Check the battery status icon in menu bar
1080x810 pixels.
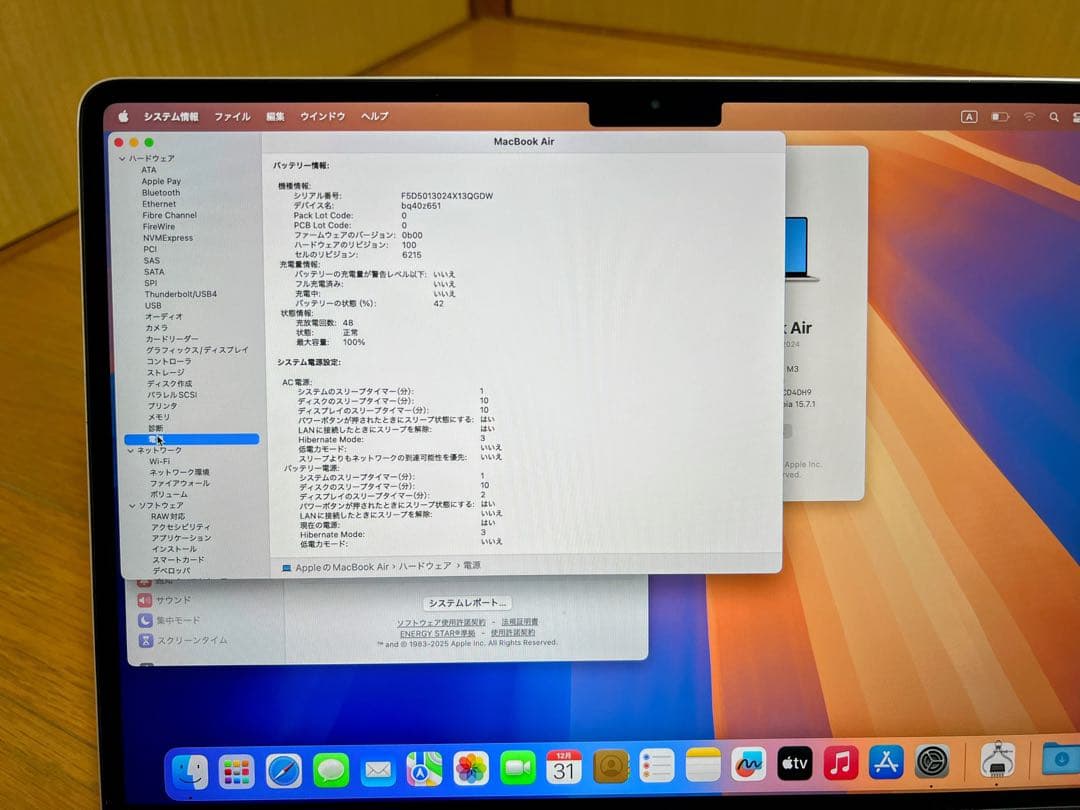click(x=1001, y=117)
